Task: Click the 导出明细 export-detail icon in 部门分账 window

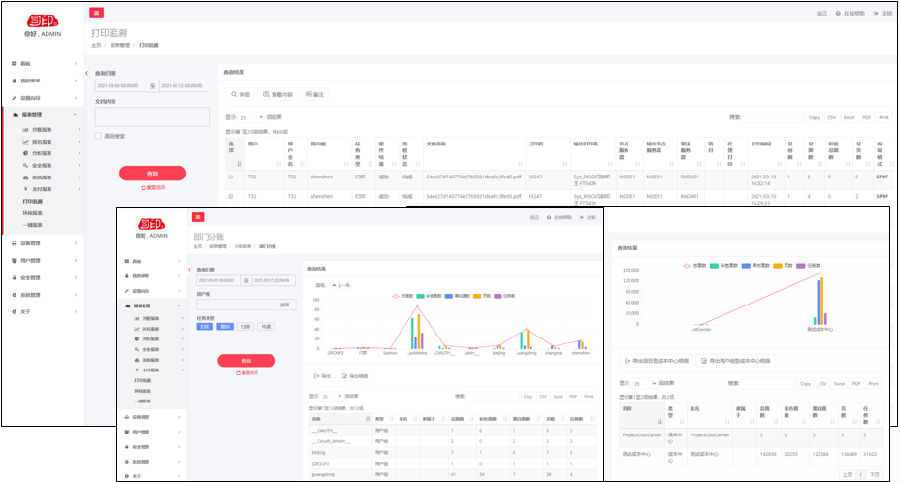Action: point(344,376)
